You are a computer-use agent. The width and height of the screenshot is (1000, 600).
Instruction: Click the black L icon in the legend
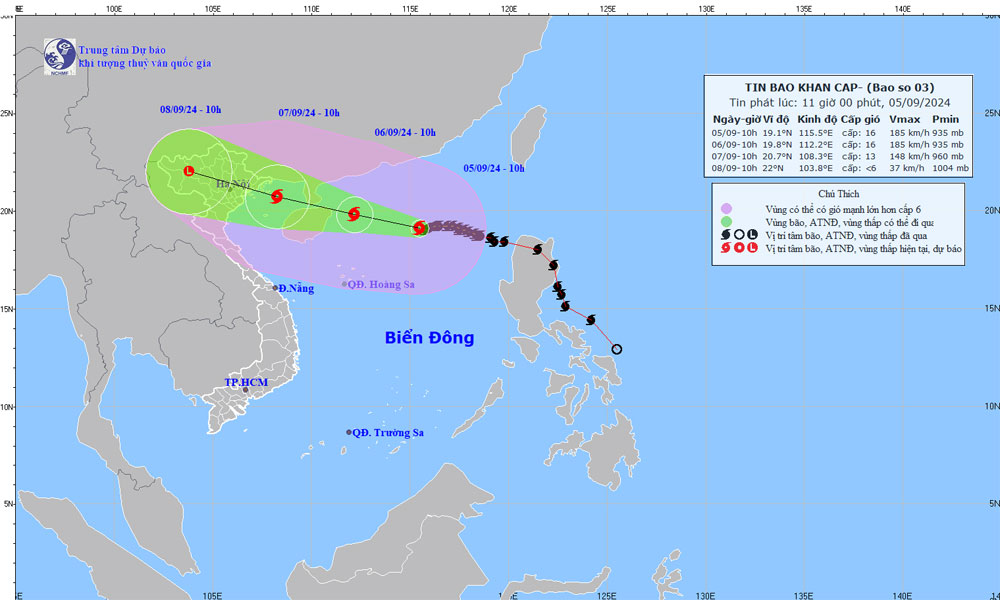[x=753, y=235]
